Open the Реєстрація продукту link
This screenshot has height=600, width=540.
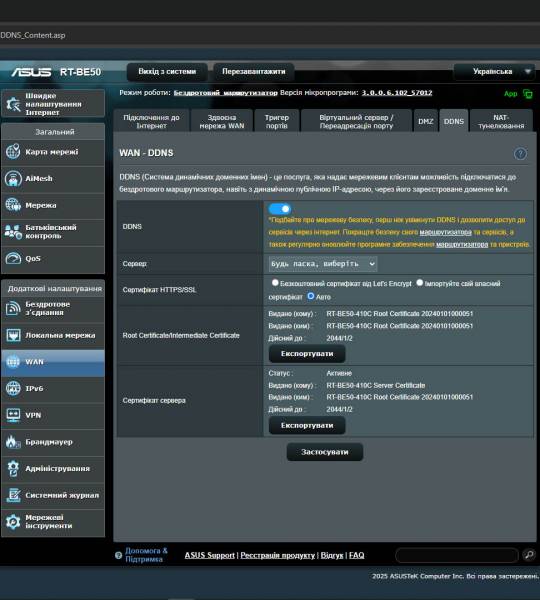coord(277,555)
